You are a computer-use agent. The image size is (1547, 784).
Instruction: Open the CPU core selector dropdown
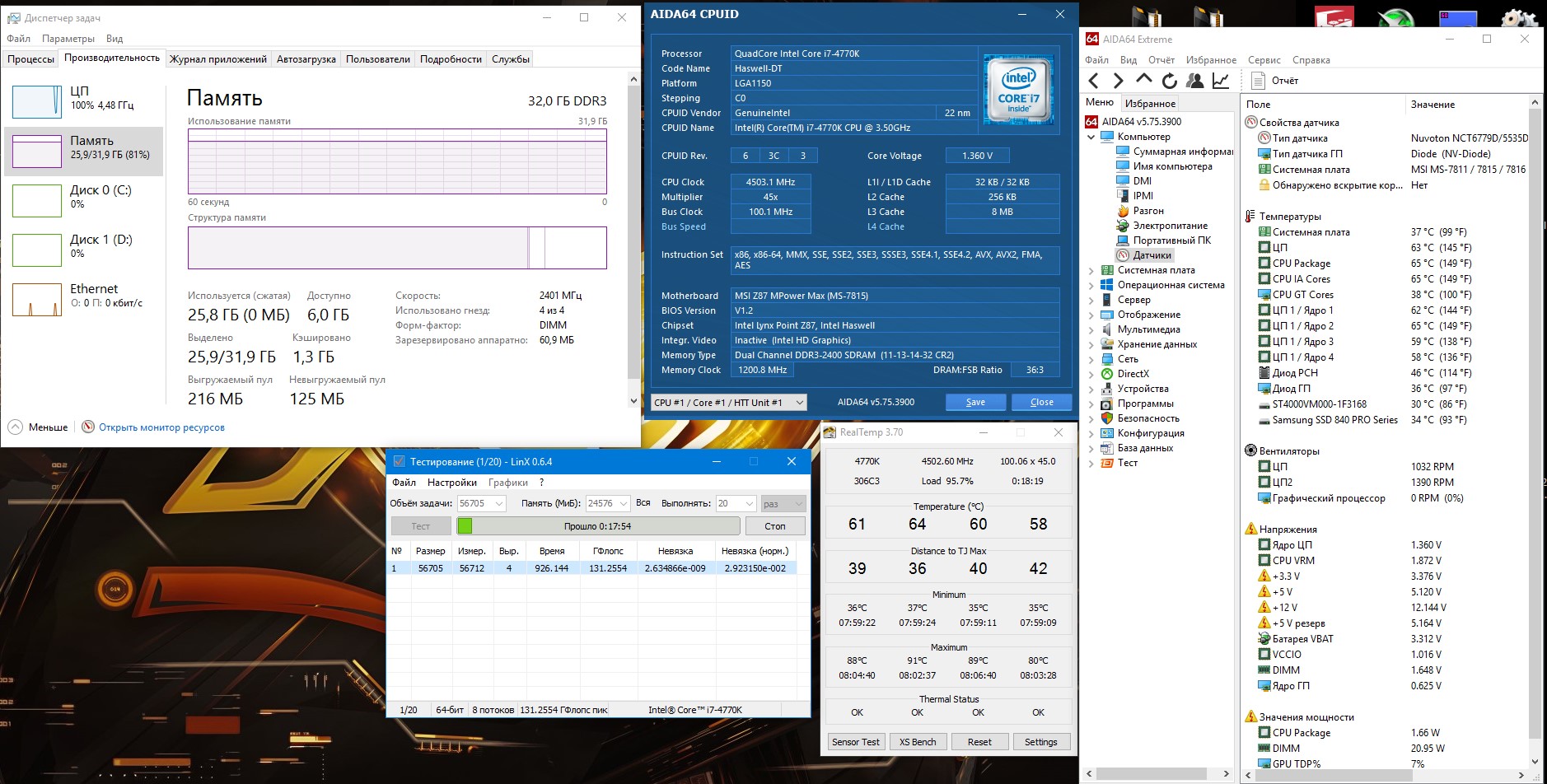728,403
